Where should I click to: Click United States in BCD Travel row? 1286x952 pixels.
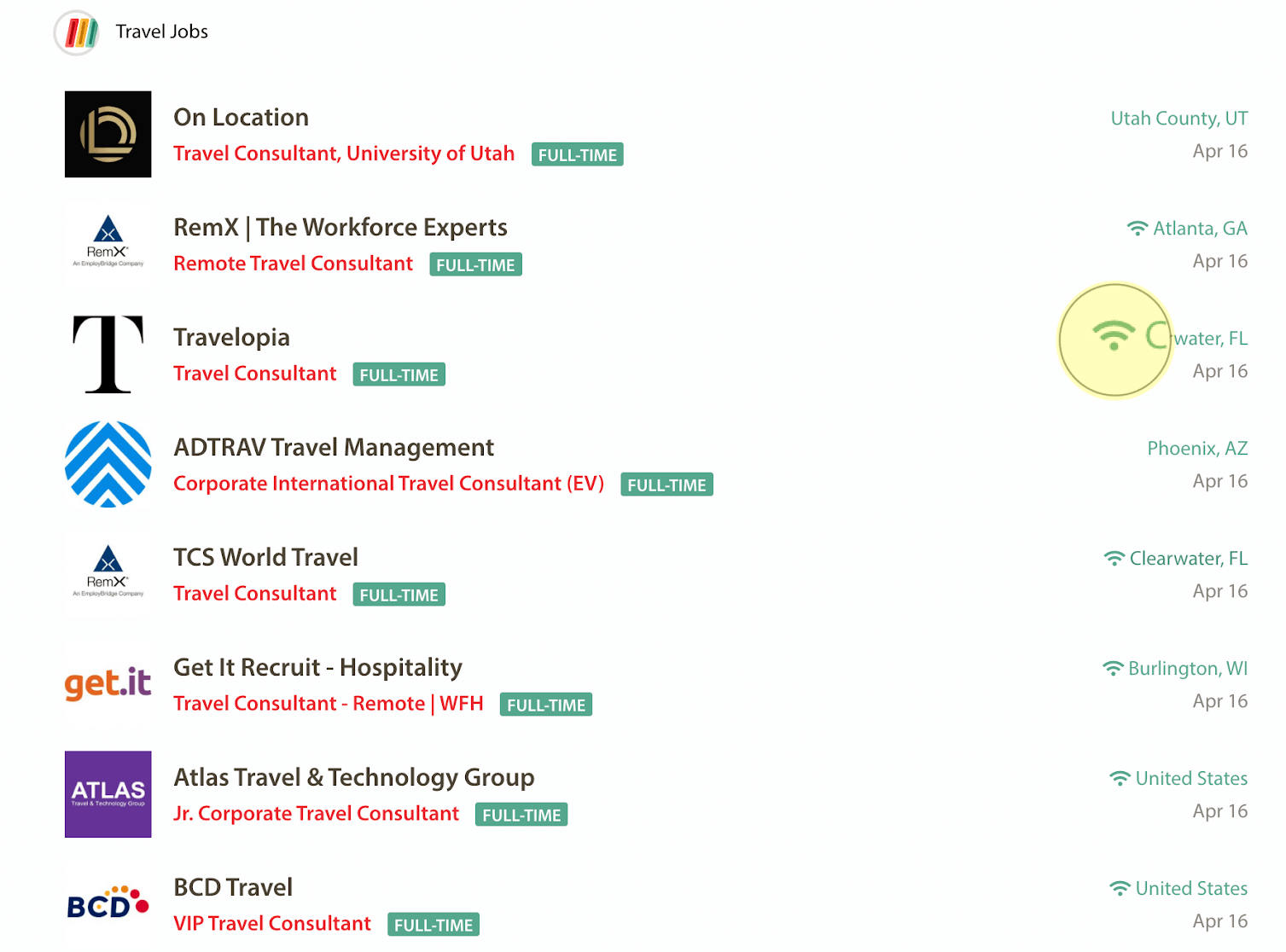coord(1191,889)
